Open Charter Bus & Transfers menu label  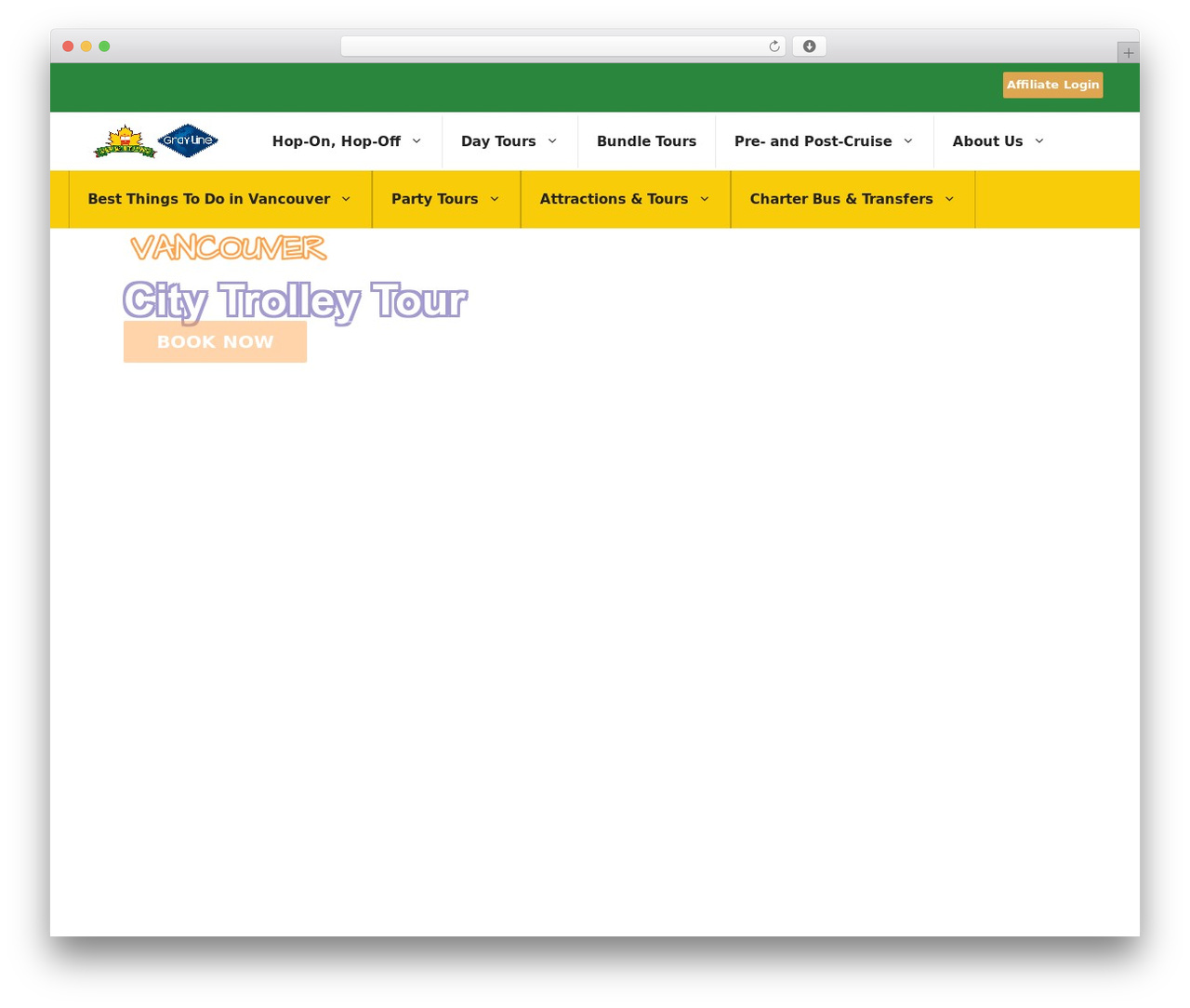click(x=841, y=199)
